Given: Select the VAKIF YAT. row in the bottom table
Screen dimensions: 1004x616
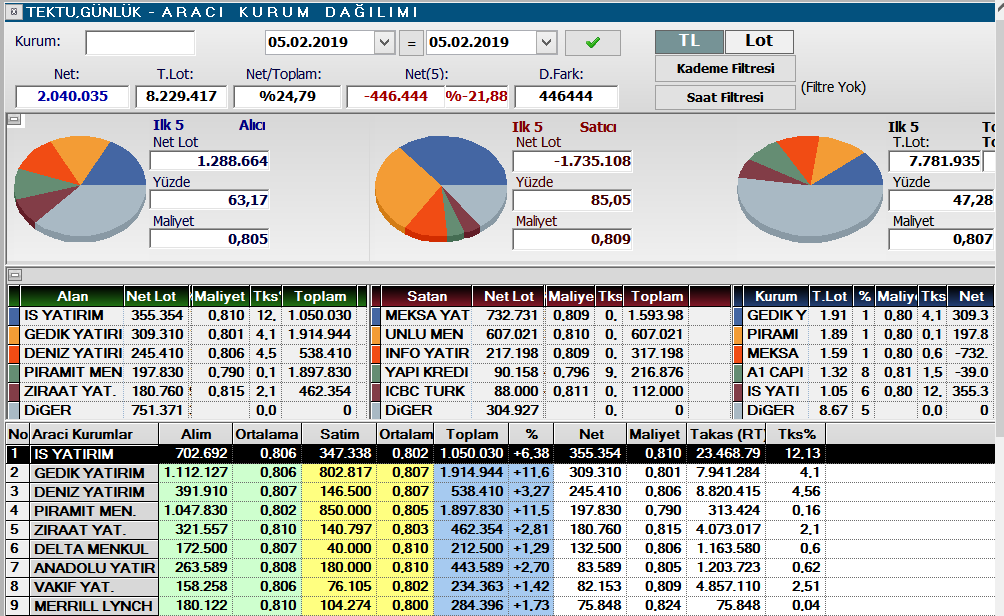Looking at the screenshot, I should [501, 587].
